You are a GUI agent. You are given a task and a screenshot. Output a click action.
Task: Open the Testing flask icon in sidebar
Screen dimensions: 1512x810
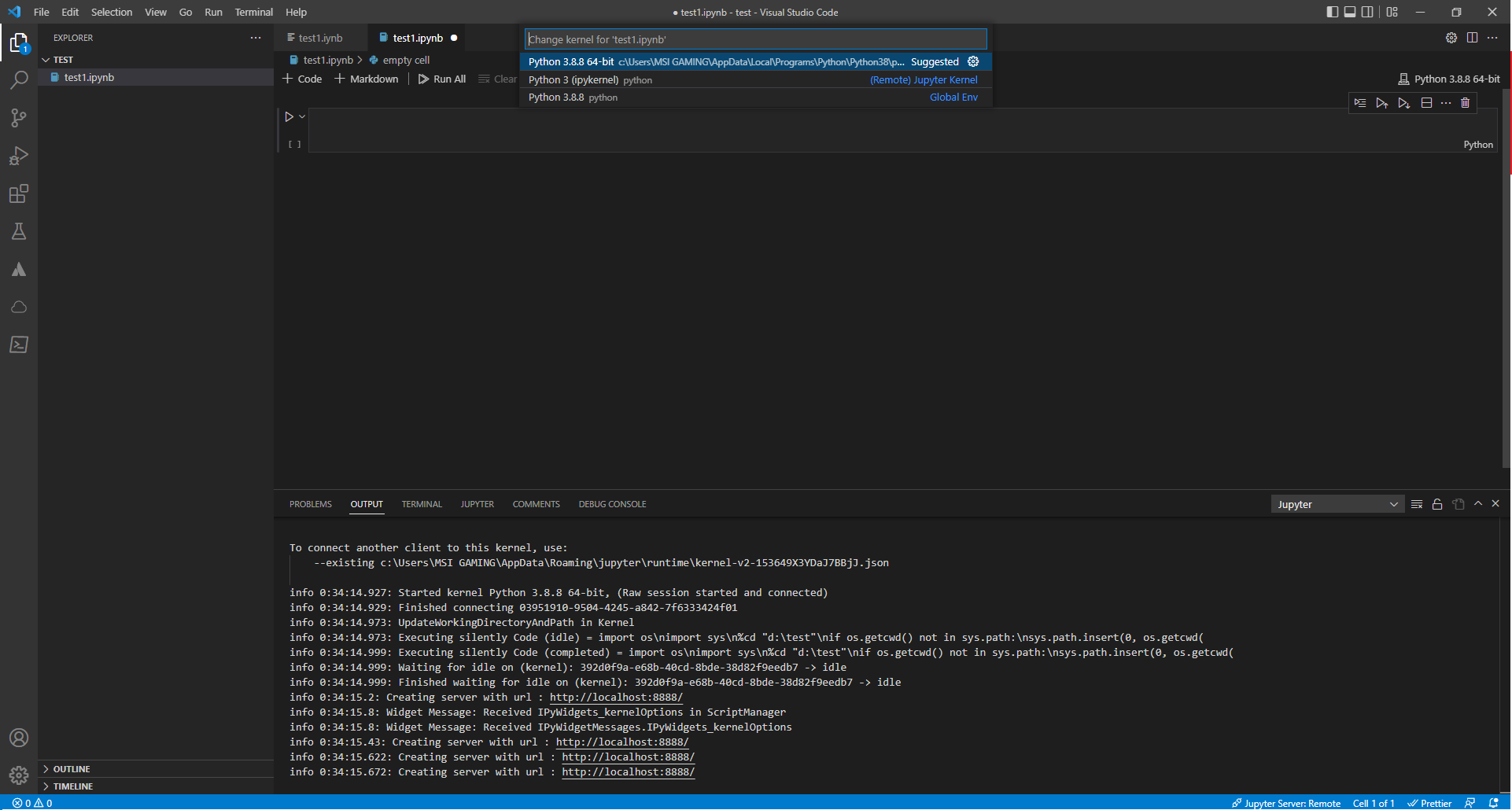coord(19,231)
